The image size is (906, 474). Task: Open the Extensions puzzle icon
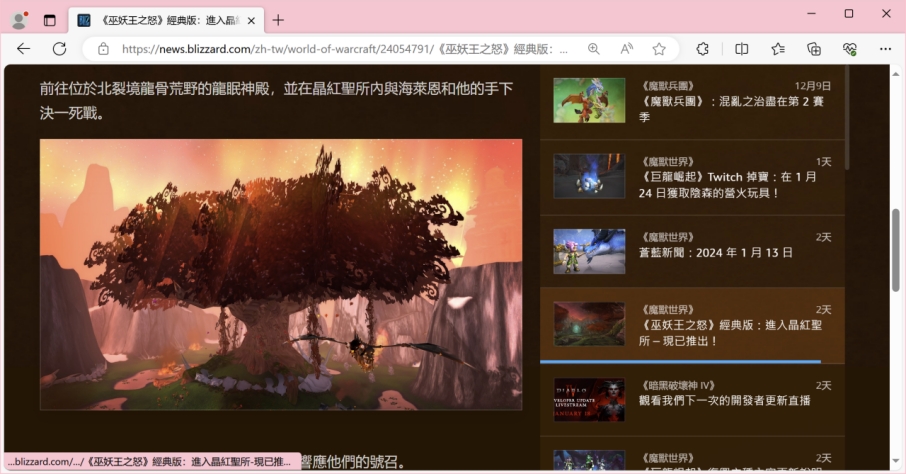703,49
